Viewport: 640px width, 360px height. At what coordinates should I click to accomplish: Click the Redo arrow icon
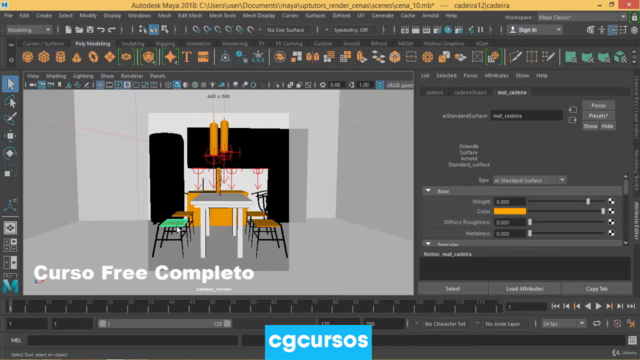(111, 30)
